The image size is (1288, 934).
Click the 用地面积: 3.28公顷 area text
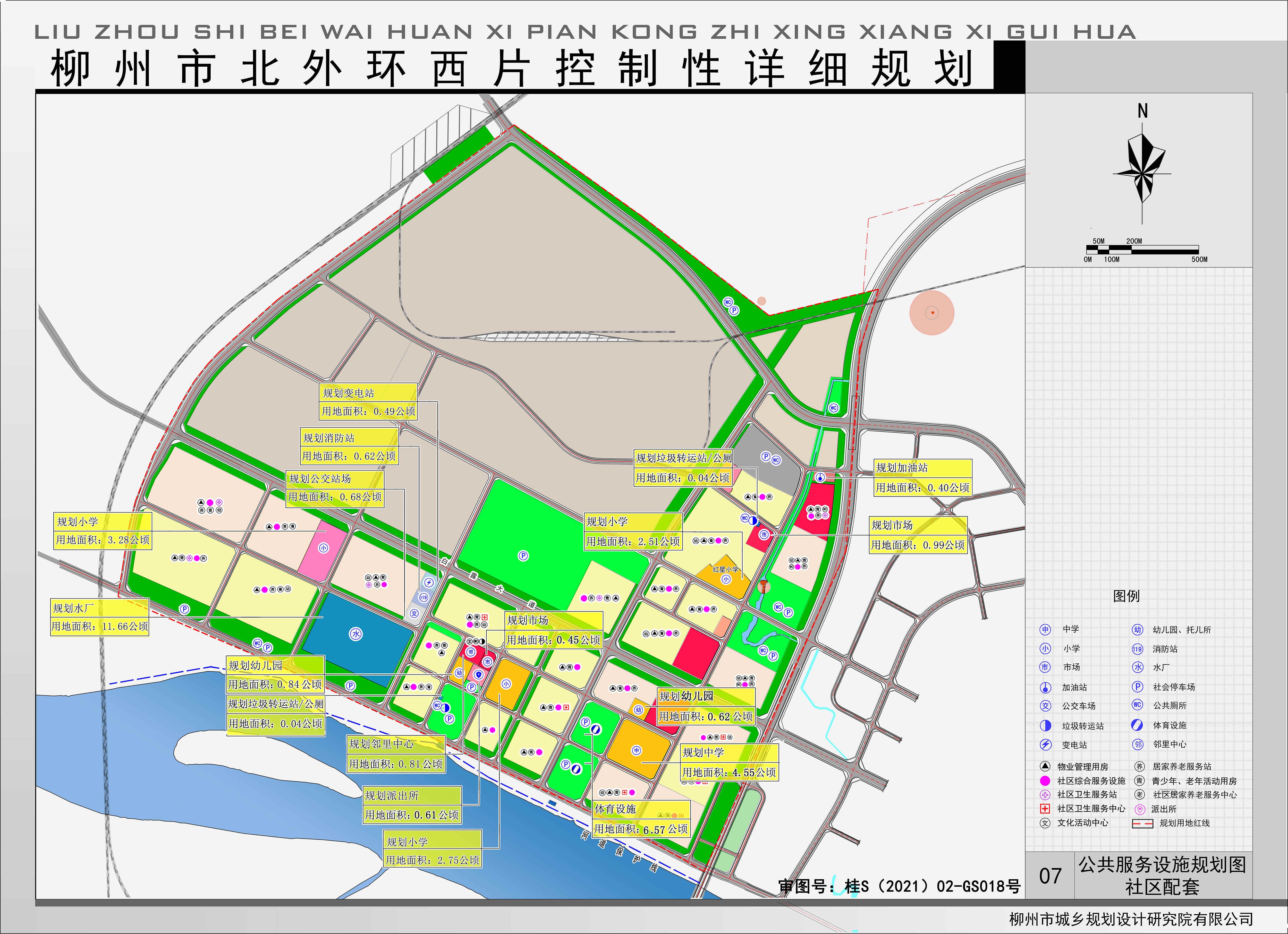pos(103,540)
